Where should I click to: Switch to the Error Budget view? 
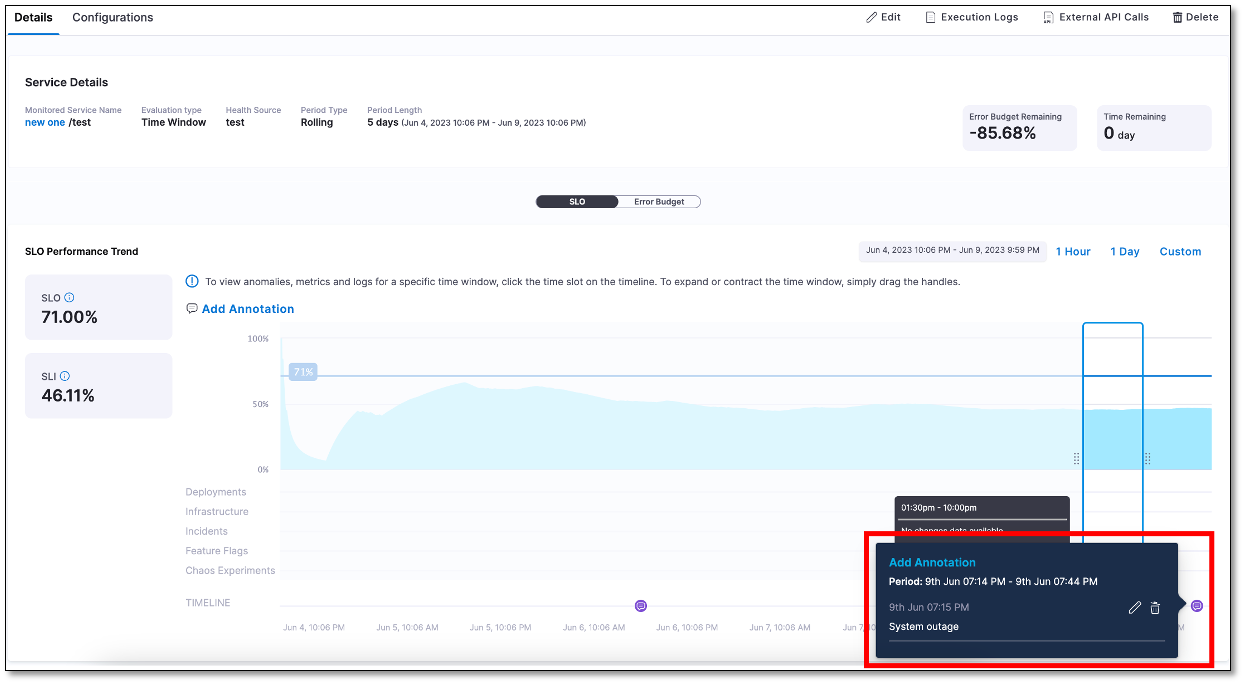click(x=658, y=201)
